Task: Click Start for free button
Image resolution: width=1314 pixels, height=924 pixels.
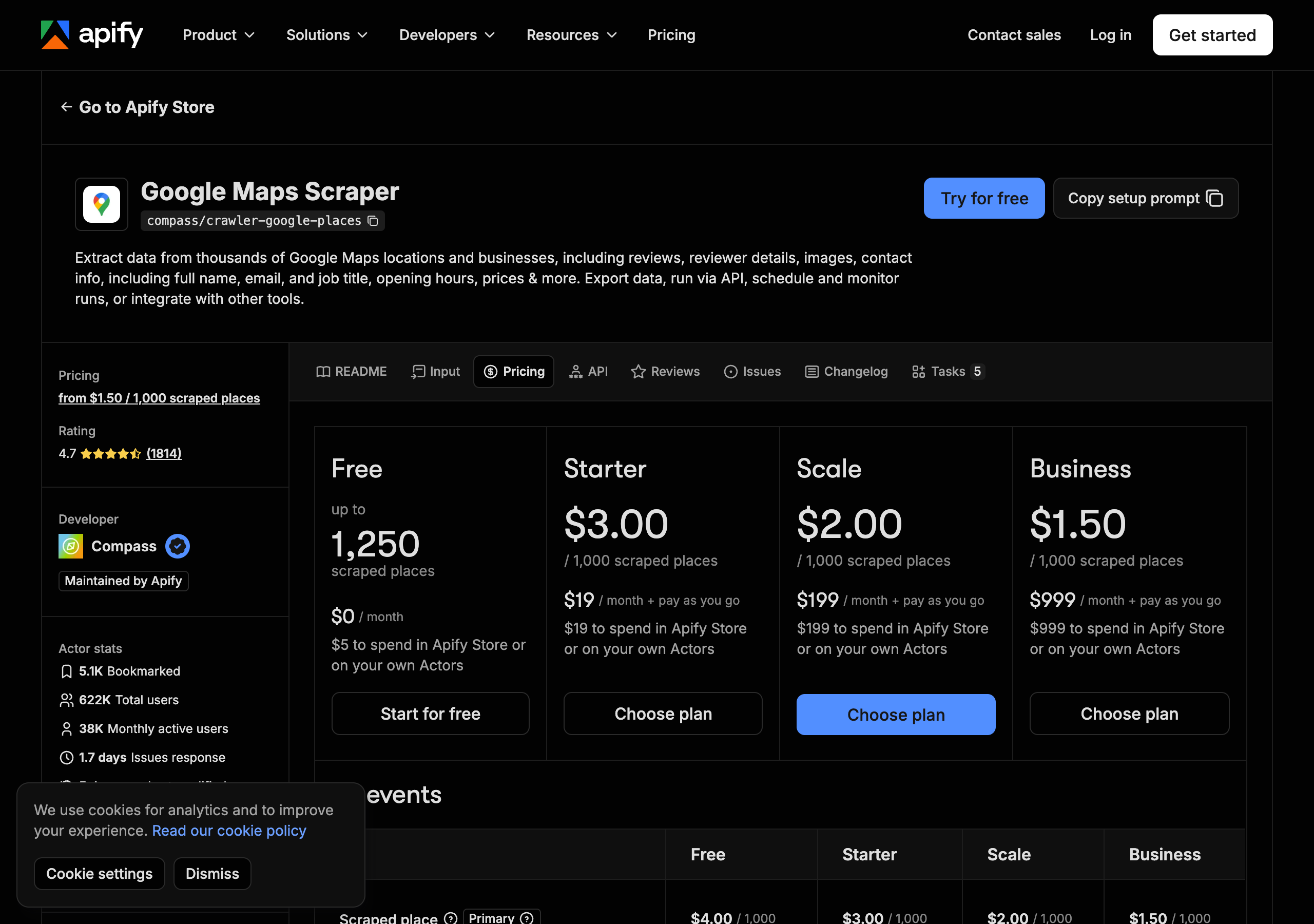Action: pyautogui.click(x=430, y=714)
